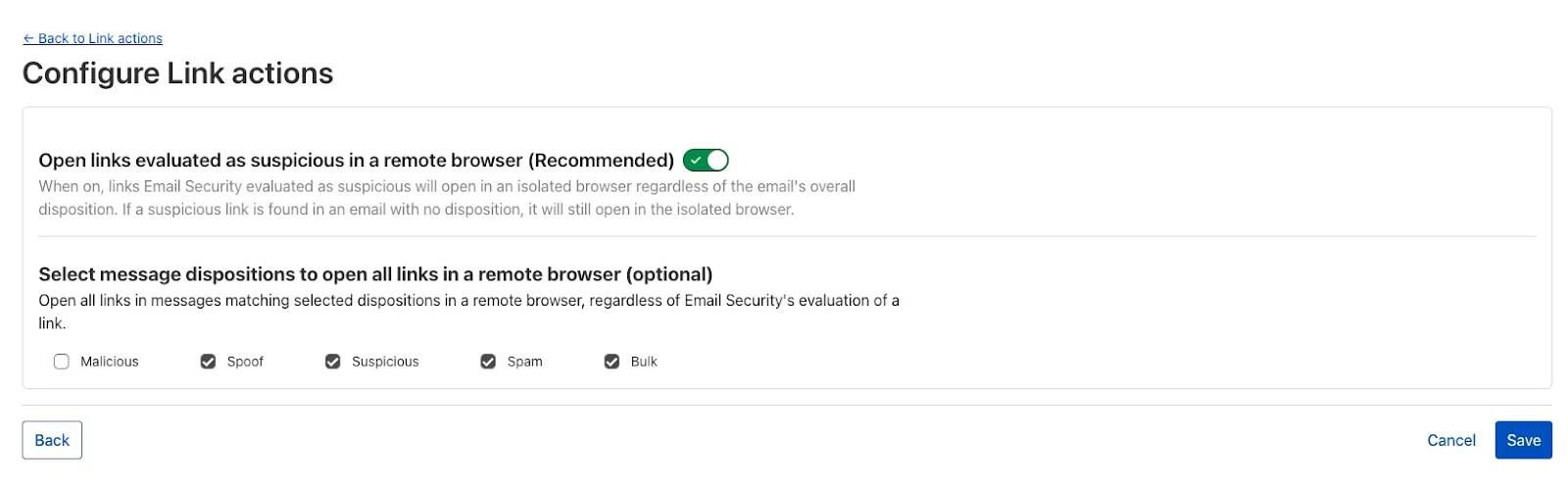This screenshot has height=487, width=1568.
Task: Click the Configure Link actions page heading
Action: click(177, 73)
